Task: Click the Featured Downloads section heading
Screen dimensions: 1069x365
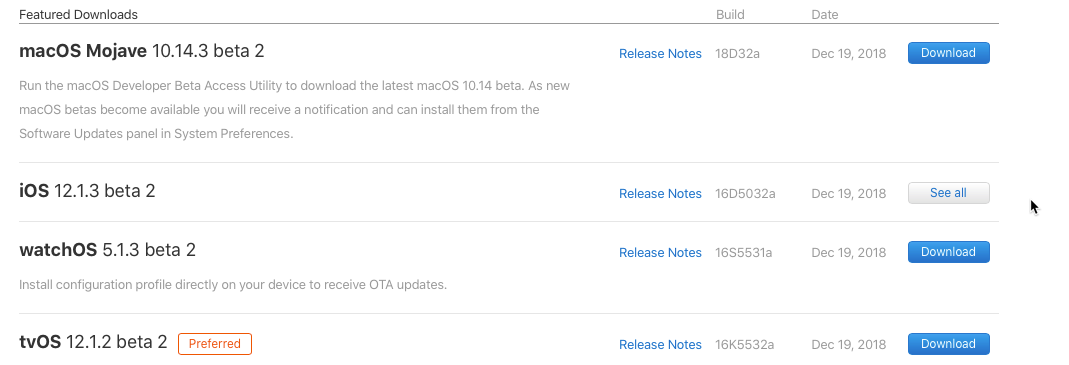Action: pyautogui.click(x=78, y=14)
